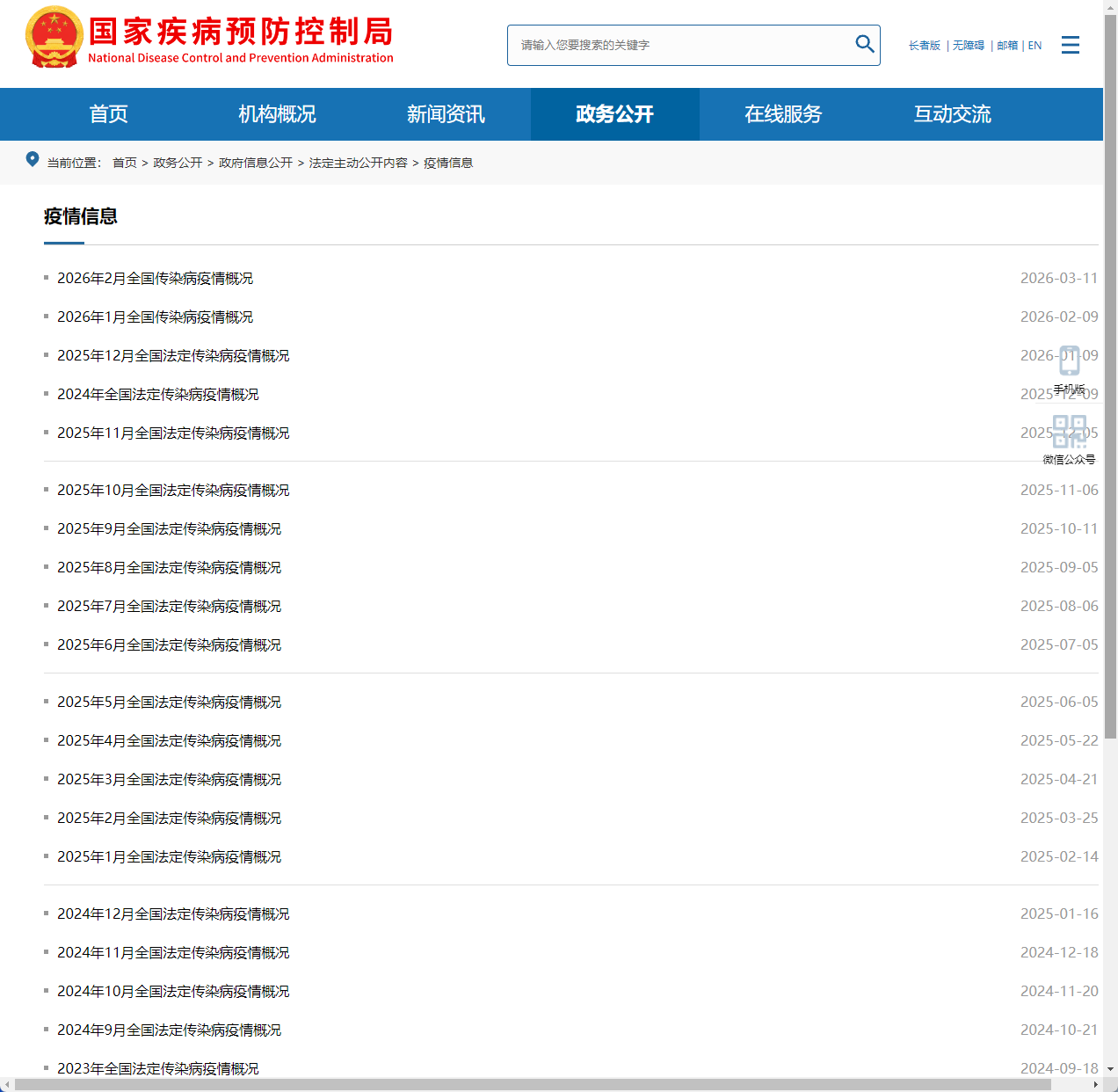Open the hamburger menu at top right

pos(1071,45)
